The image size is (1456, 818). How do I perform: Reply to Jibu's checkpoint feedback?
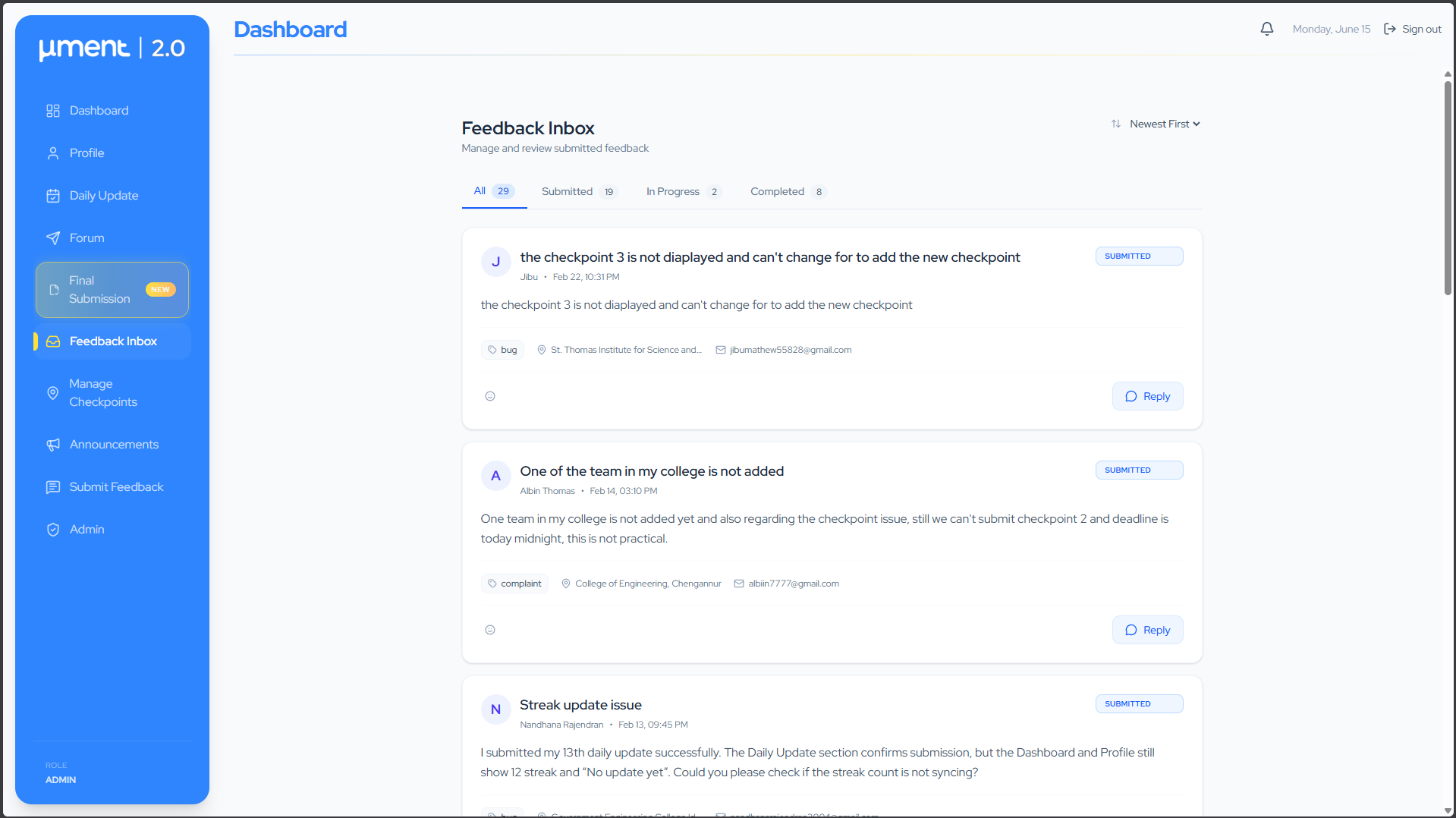[x=1147, y=396]
